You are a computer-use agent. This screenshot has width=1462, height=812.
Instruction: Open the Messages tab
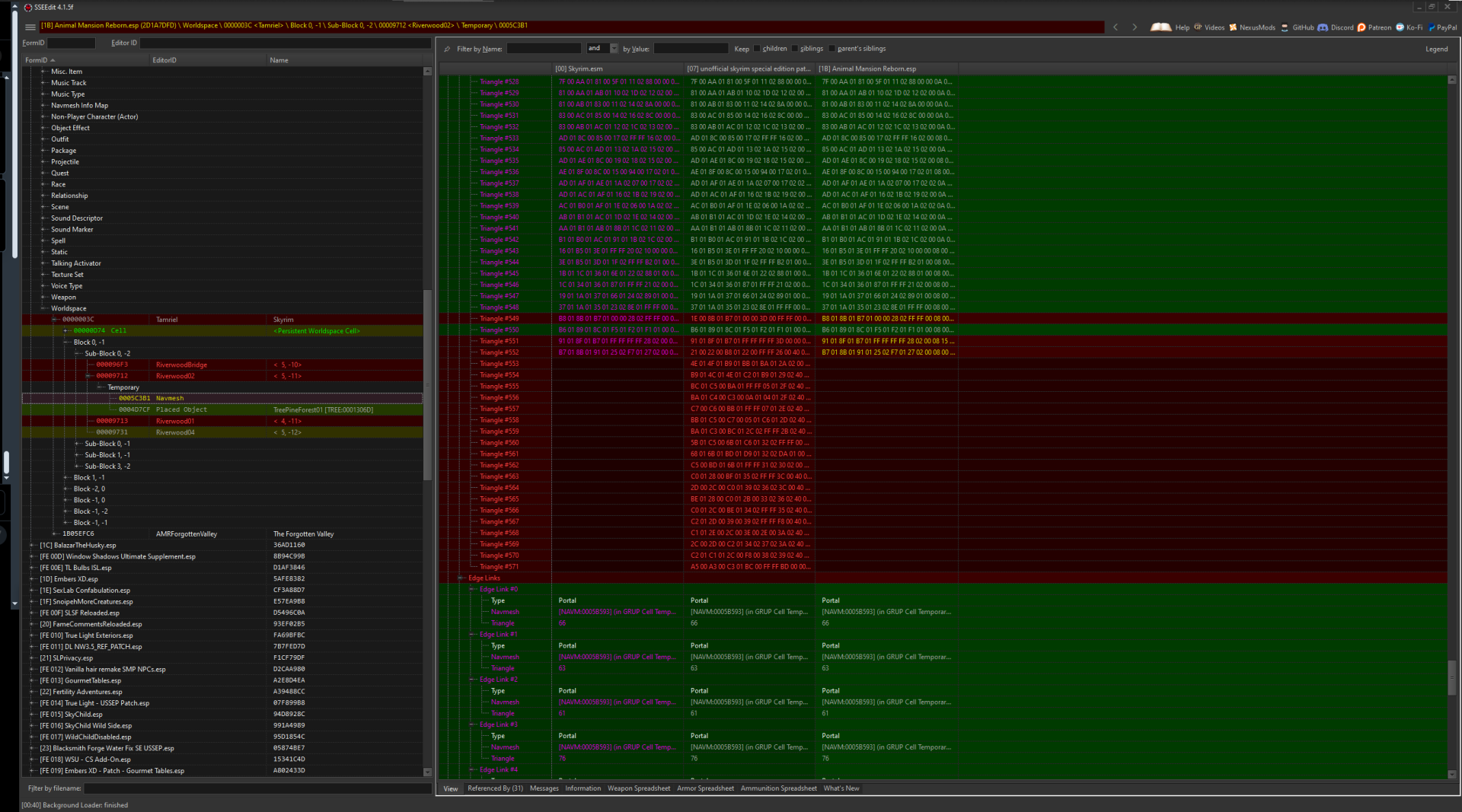544,788
